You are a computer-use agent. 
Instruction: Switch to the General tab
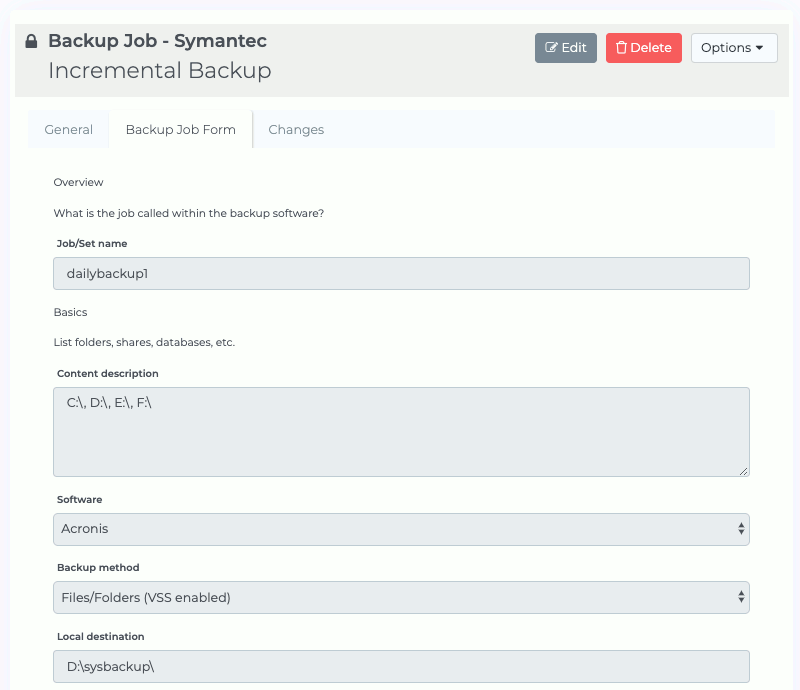[68, 129]
